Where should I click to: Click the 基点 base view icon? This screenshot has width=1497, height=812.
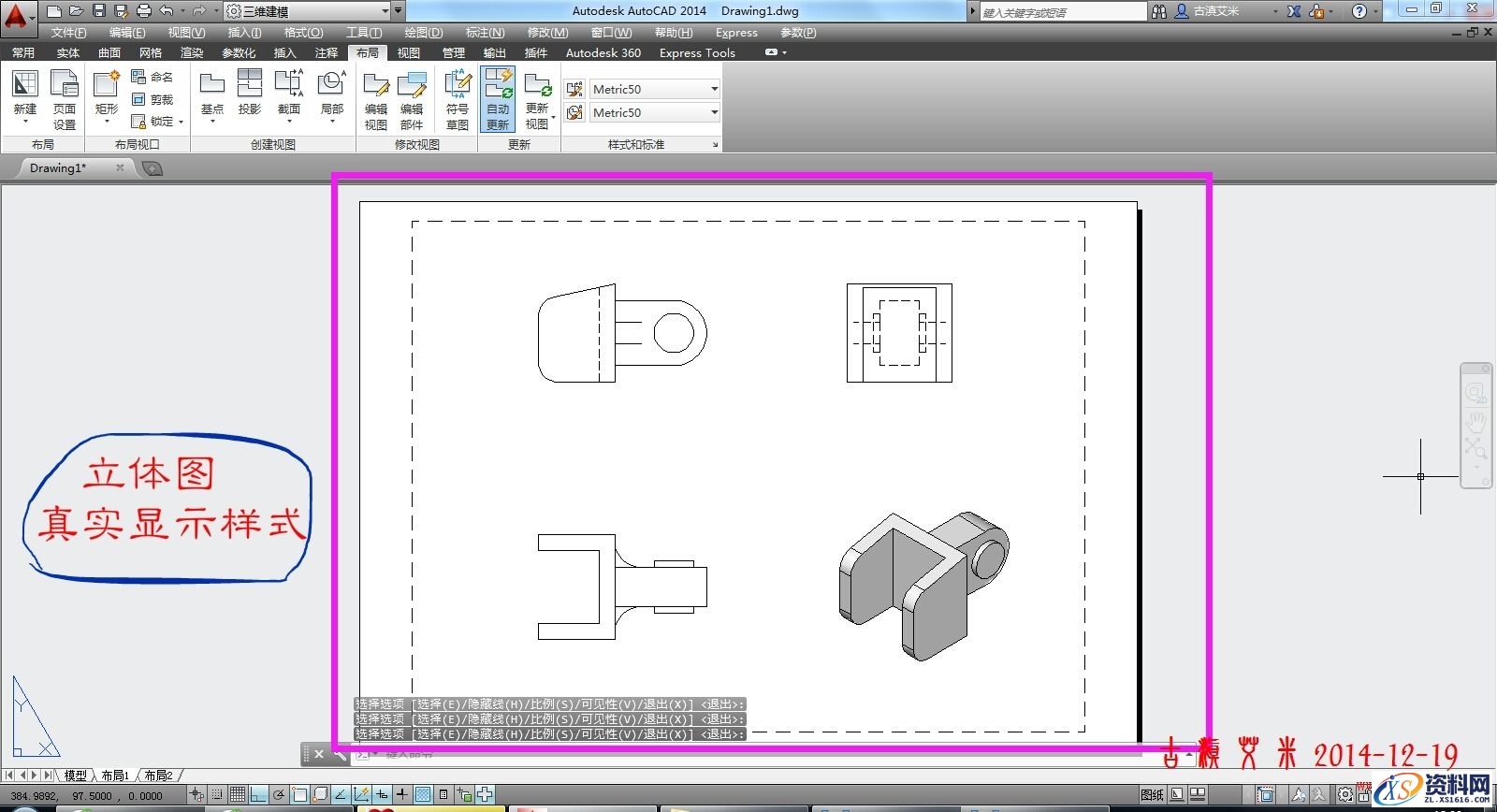coord(212,94)
